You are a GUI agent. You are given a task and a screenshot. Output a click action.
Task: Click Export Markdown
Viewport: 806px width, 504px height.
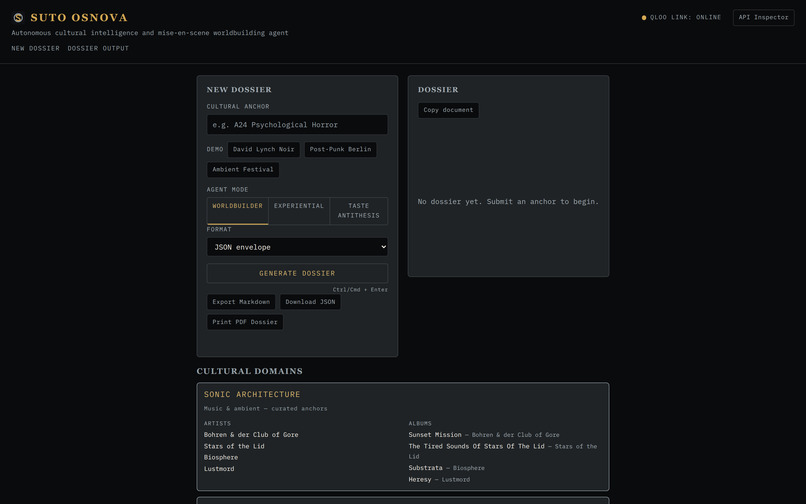(241, 302)
